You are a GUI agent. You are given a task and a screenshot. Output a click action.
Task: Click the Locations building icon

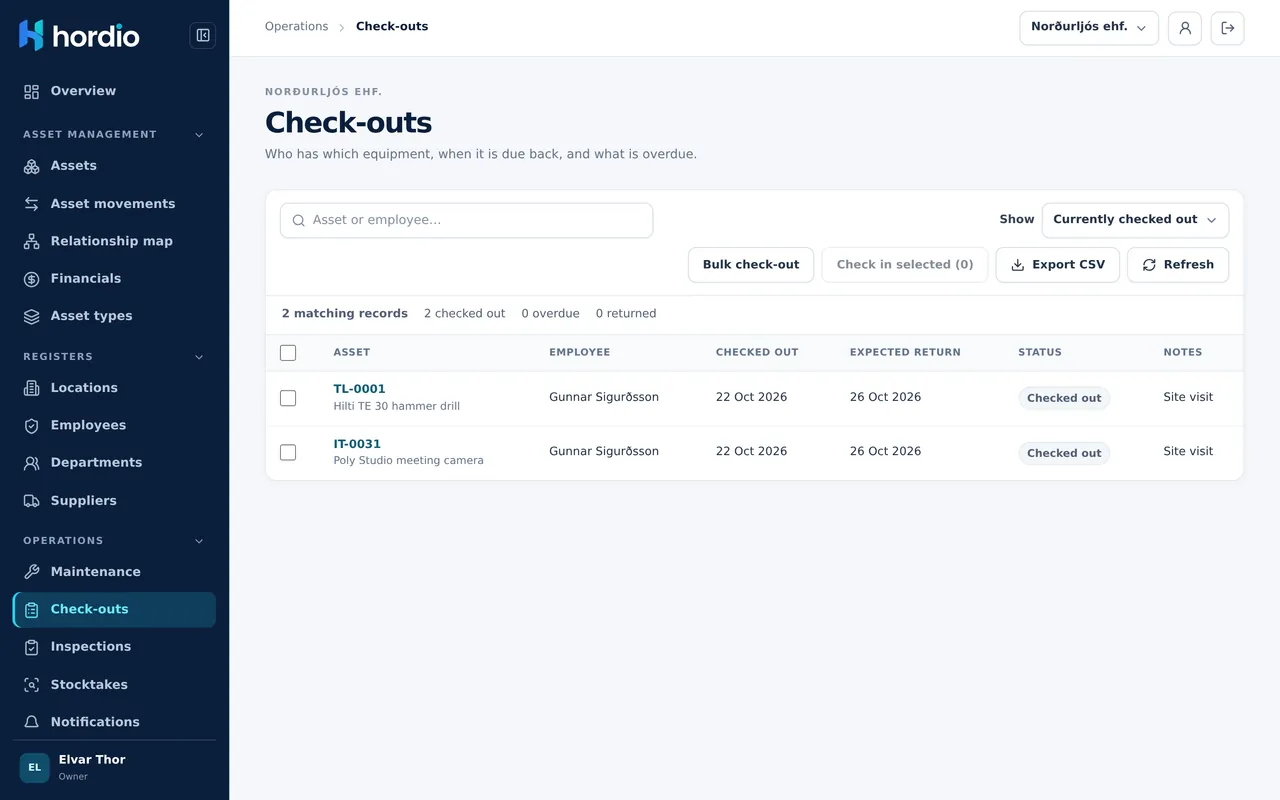point(32,388)
